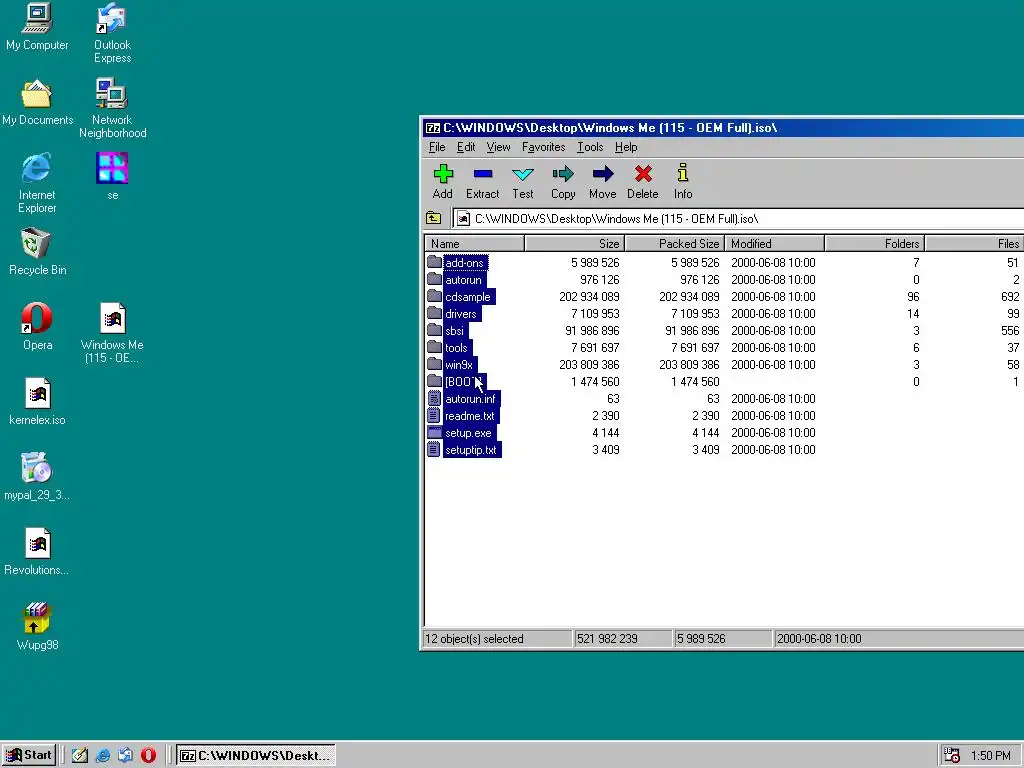Select the 'se' desktop icon
Image resolution: width=1024 pixels, height=768 pixels.
click(x=112, y=176)
